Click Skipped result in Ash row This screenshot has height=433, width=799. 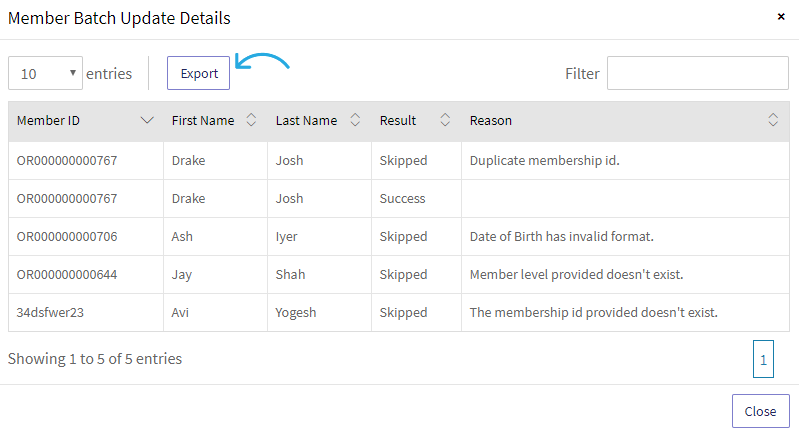[x=403, y=237]
